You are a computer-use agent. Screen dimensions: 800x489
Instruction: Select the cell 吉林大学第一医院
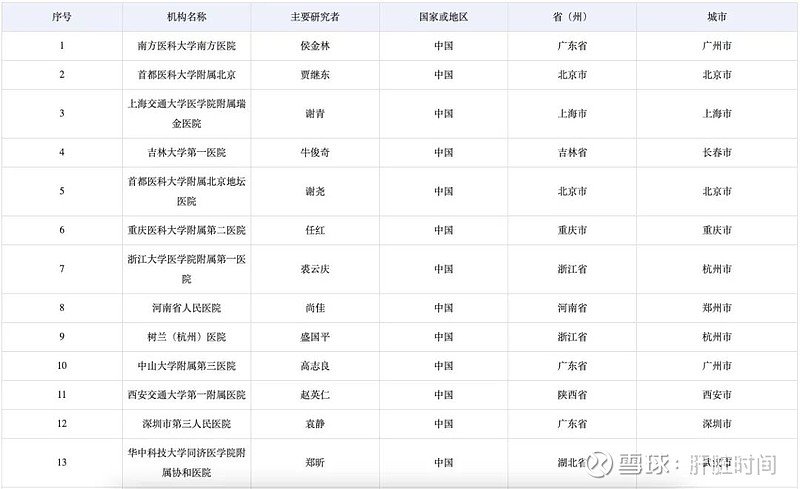pyautogui.click(x=187, y=153)
